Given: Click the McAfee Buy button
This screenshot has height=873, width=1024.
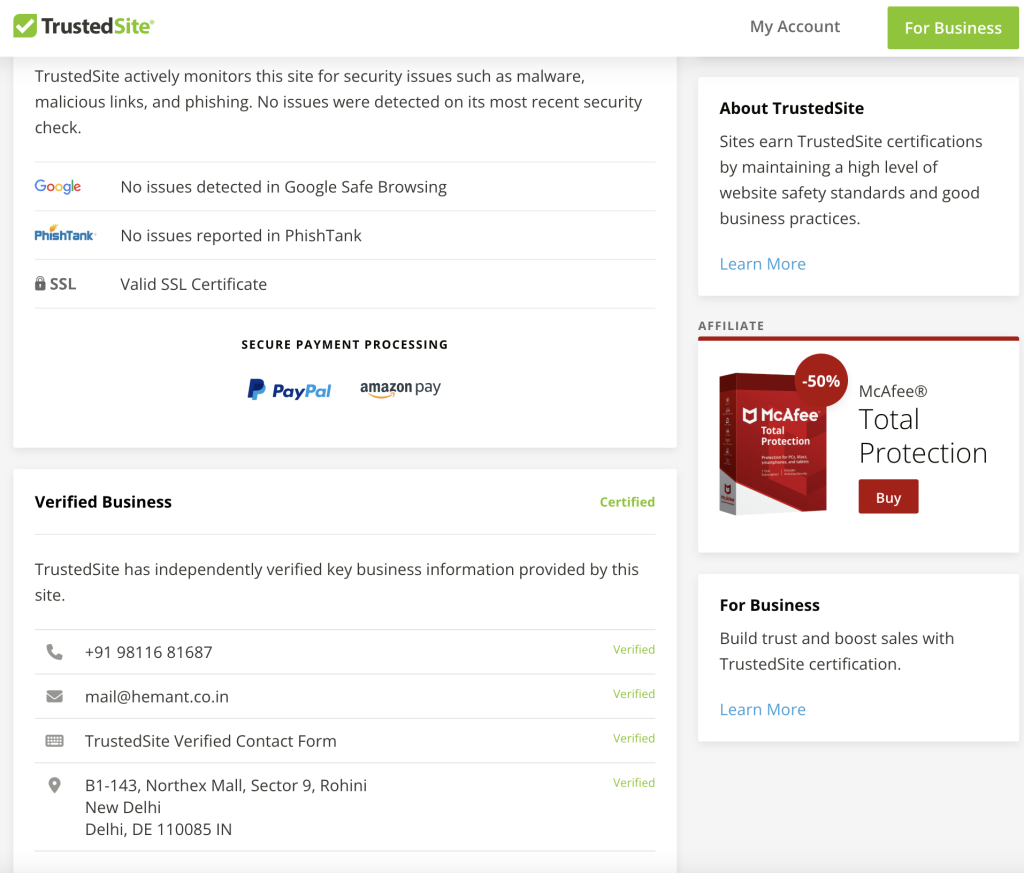Looking at the screenshot, I should (x=888, y=497).
